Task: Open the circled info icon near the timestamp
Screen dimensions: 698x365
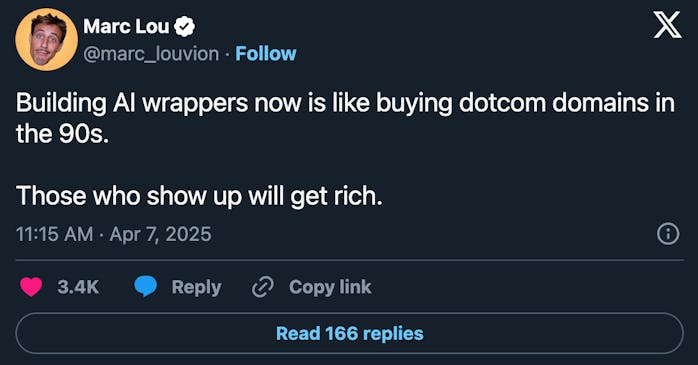Action: [x=668, y=234]
